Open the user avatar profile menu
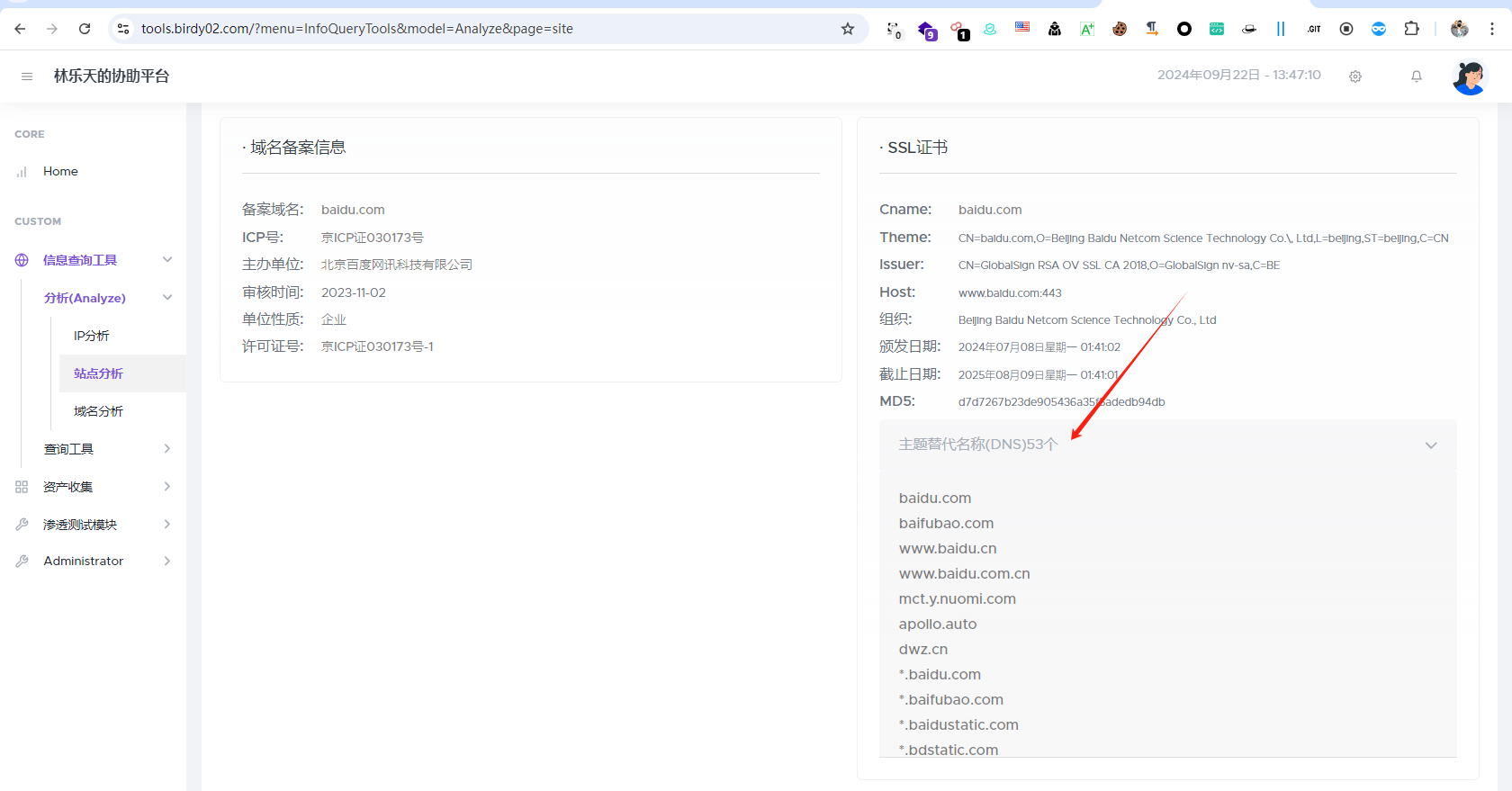The image size is (1512, 791). click(x=1469, y=77)
